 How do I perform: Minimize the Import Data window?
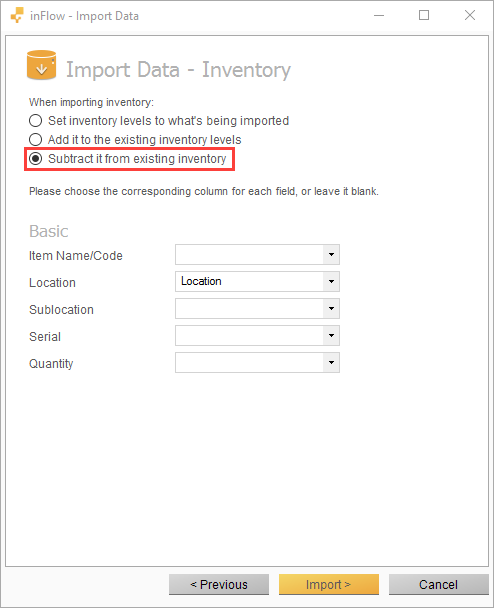coord(379,16)
